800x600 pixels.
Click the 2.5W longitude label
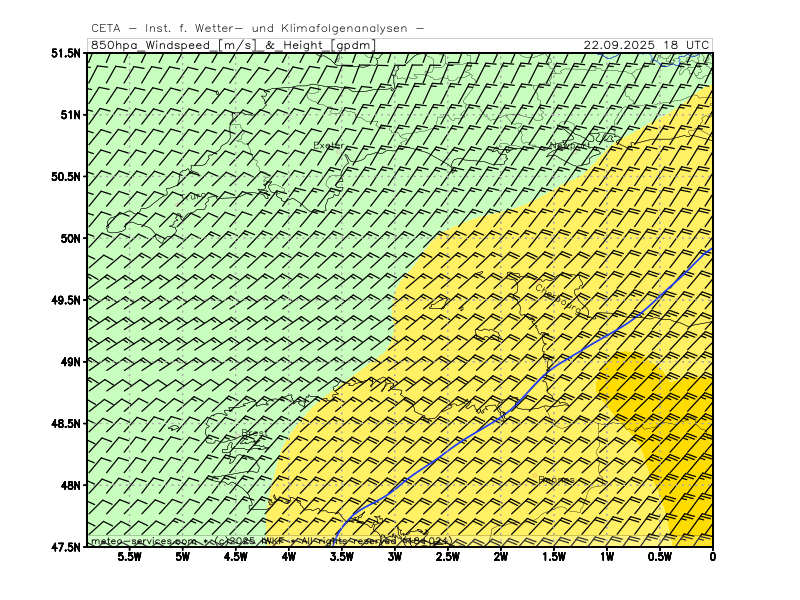click(448, 557)
